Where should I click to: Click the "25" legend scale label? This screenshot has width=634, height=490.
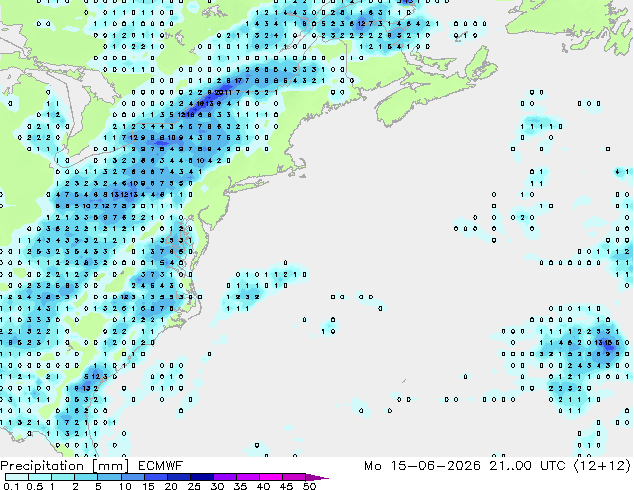coord(194,486)
